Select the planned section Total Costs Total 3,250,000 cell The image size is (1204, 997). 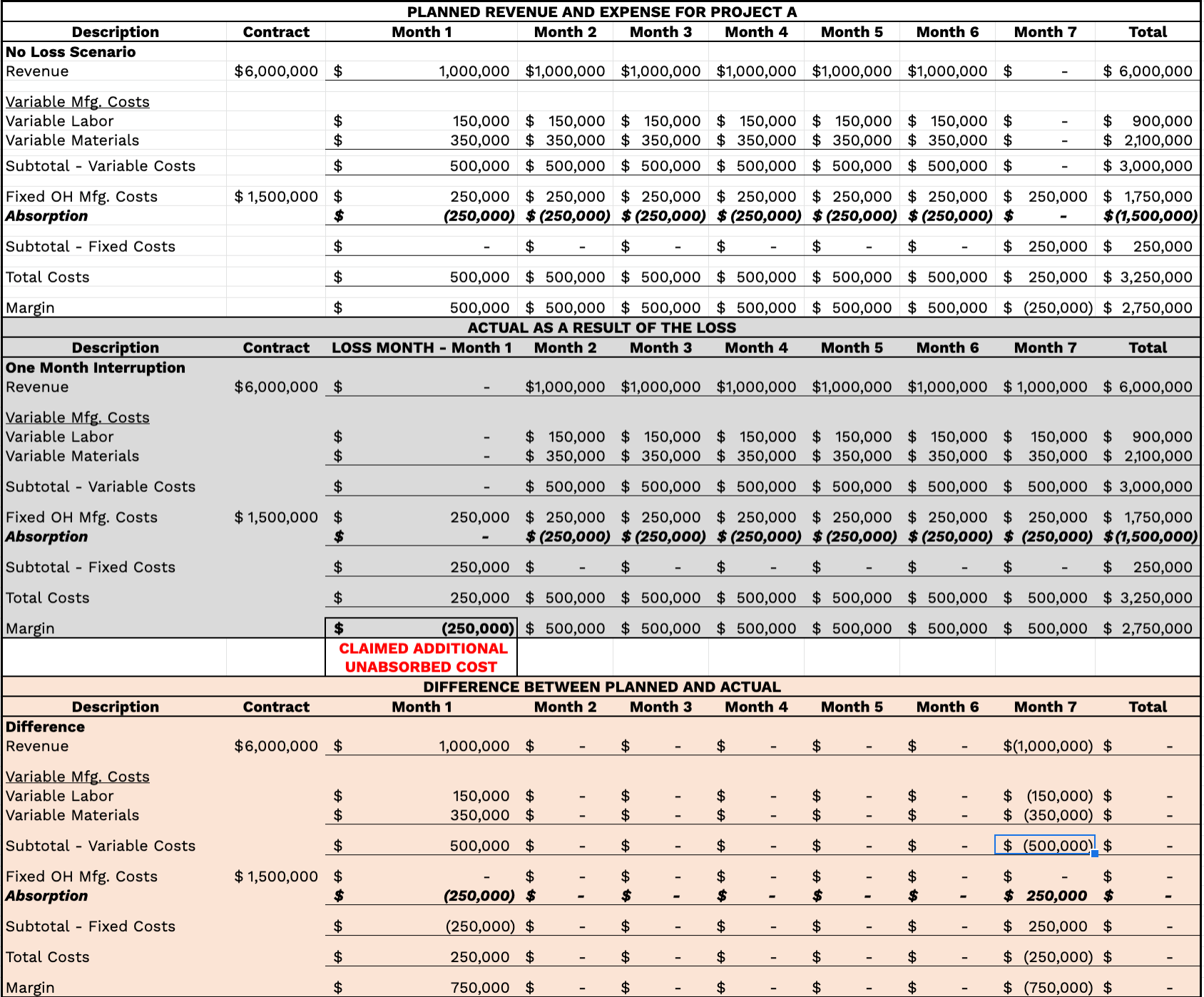[1148, 277]
